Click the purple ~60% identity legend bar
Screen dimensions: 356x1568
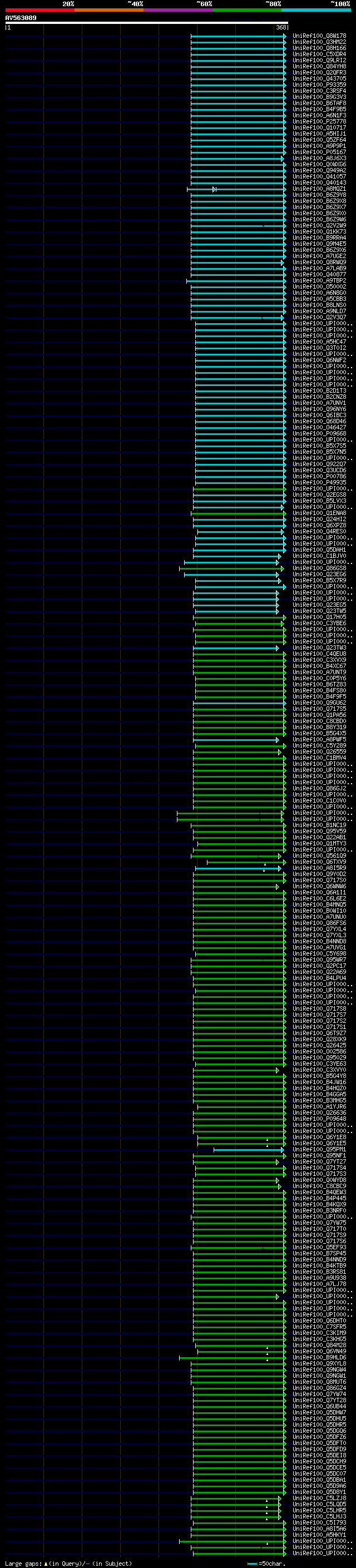[x=177, y=10]
